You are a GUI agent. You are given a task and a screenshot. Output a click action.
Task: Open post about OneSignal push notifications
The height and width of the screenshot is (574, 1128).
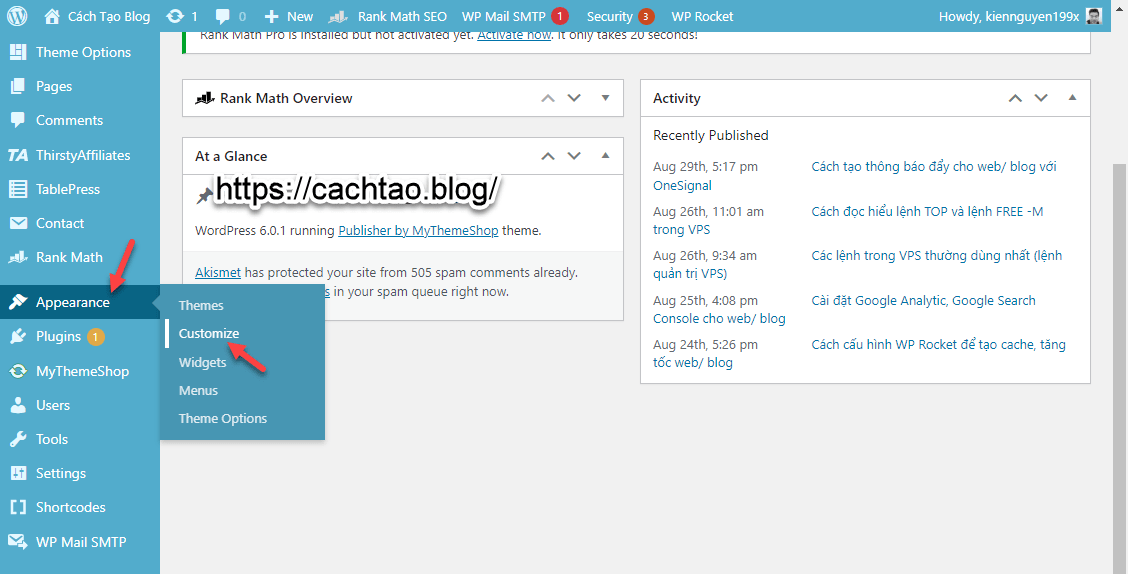(x=934, y=167)
